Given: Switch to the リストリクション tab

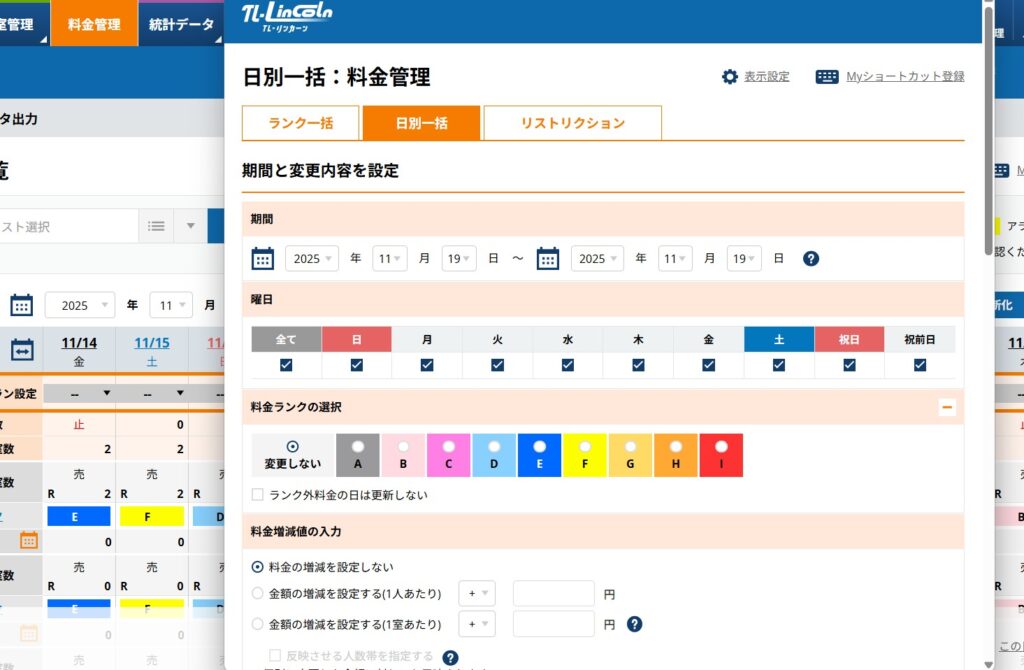Looking at the screenshot, I should (572, 123).
